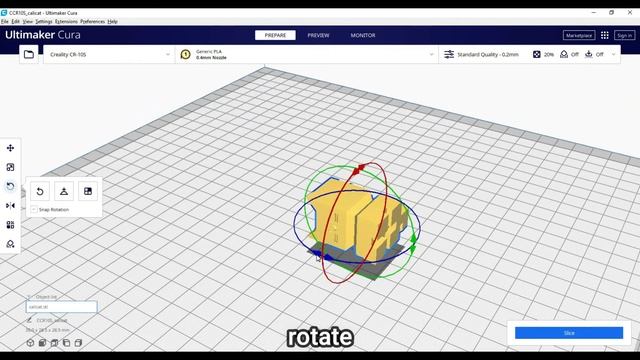640x360 pixels.
Task: Click the Sign in button
Action: point(624,36)
